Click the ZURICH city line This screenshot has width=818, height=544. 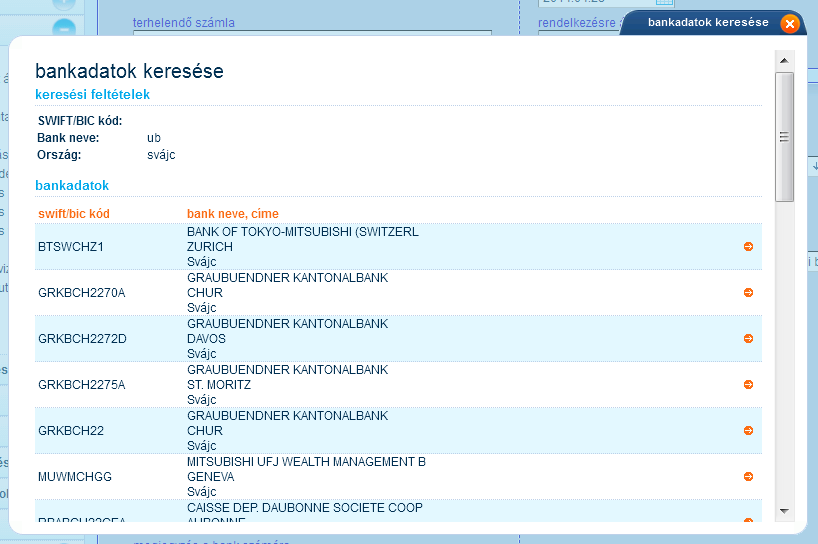pyautogui.click(x=210, y=247)
